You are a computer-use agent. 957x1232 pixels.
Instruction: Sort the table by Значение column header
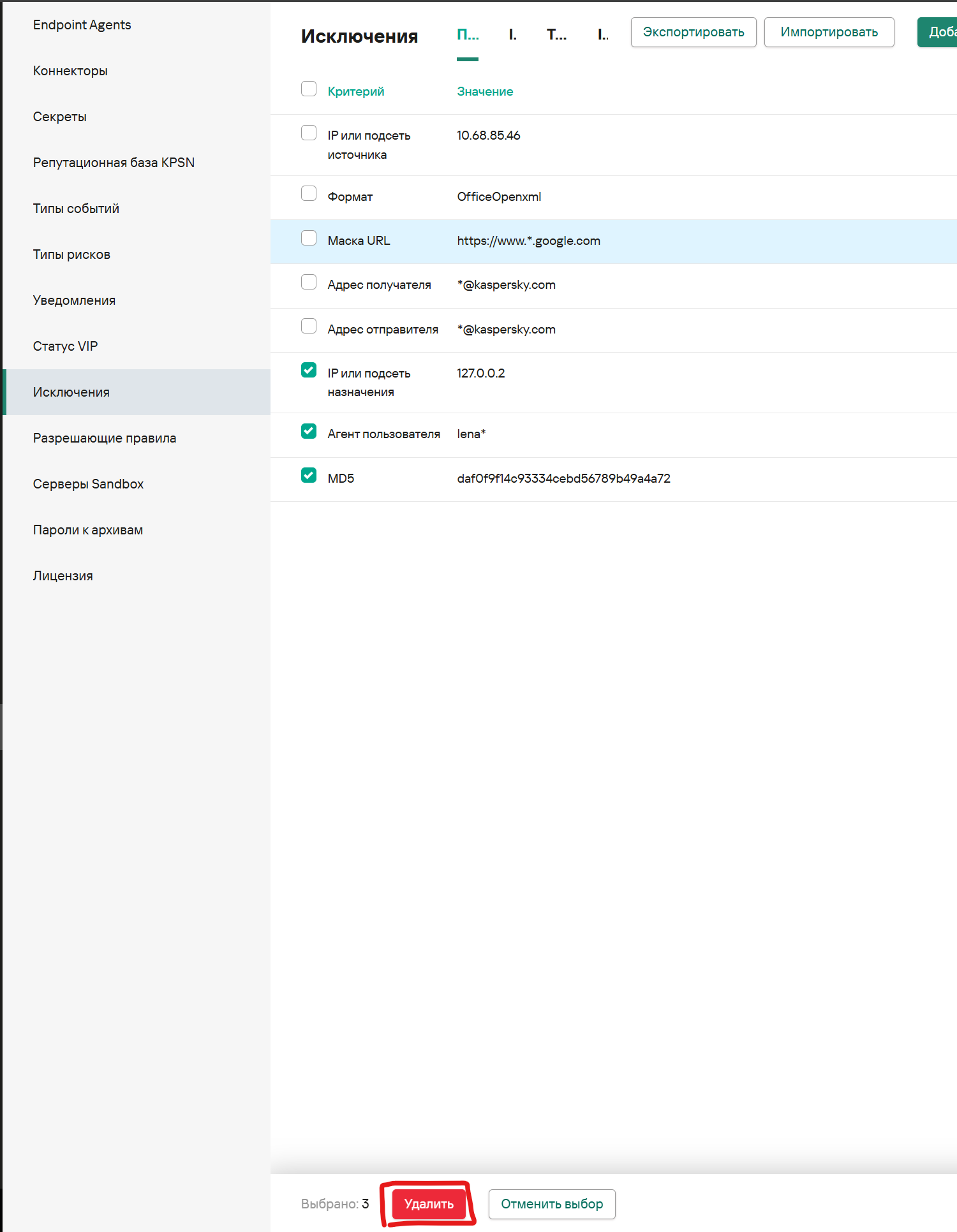click(x=485, y=91)
